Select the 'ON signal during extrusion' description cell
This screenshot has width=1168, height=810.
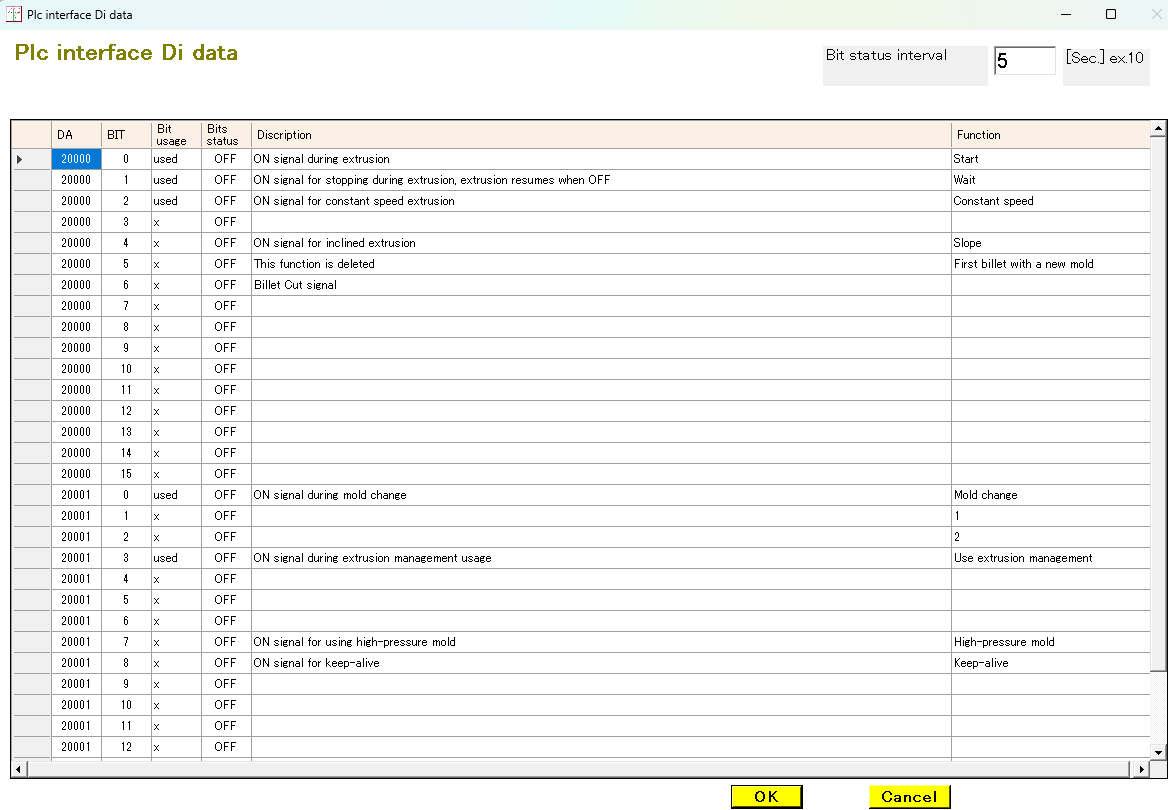[600, 159]
